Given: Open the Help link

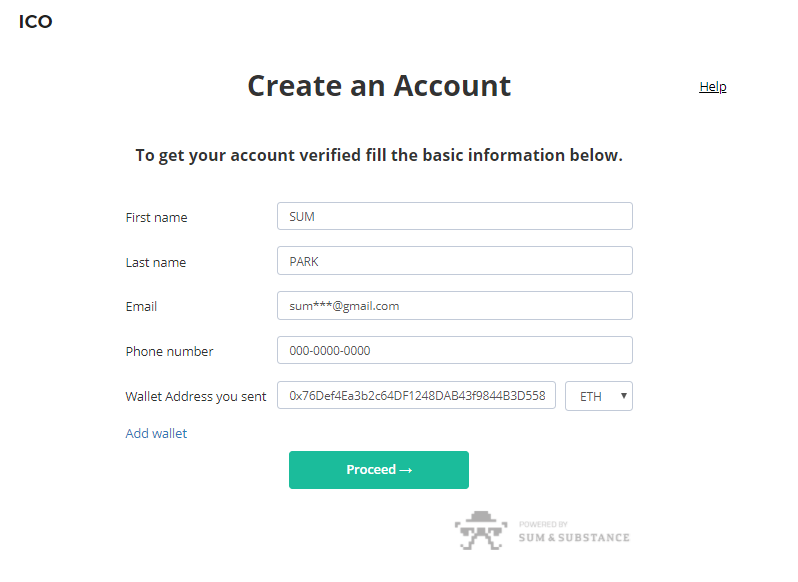Looking at the screenshot, I should 712,87.
